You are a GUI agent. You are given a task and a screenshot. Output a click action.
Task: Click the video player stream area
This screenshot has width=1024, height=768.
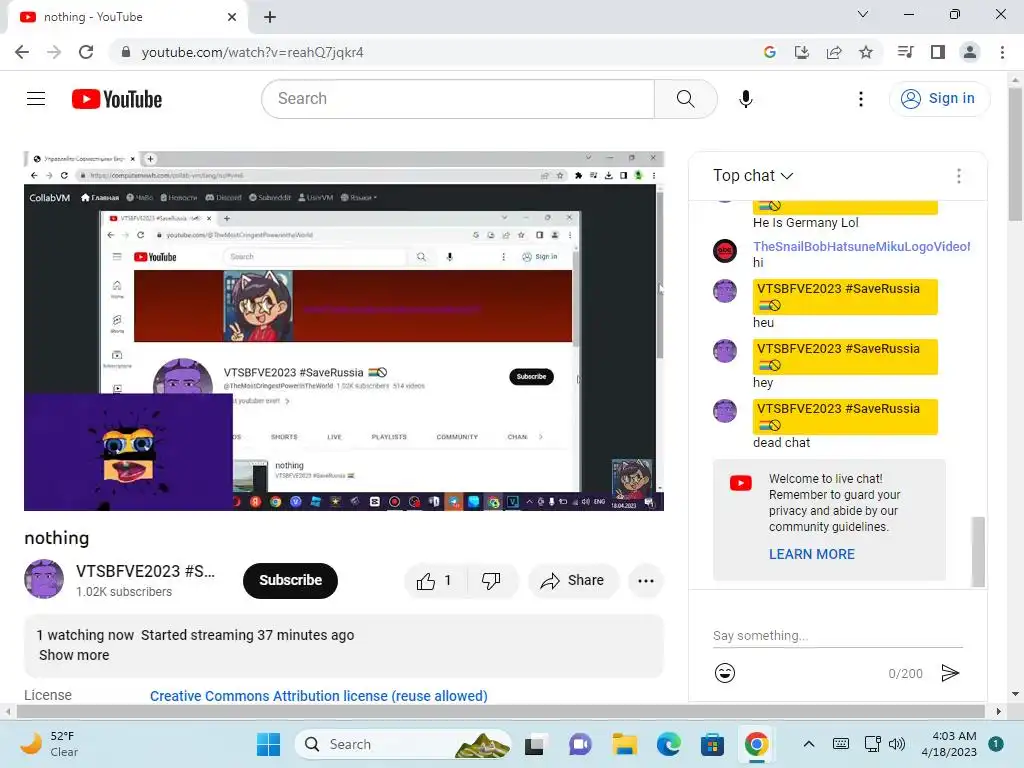pos(344,331)
